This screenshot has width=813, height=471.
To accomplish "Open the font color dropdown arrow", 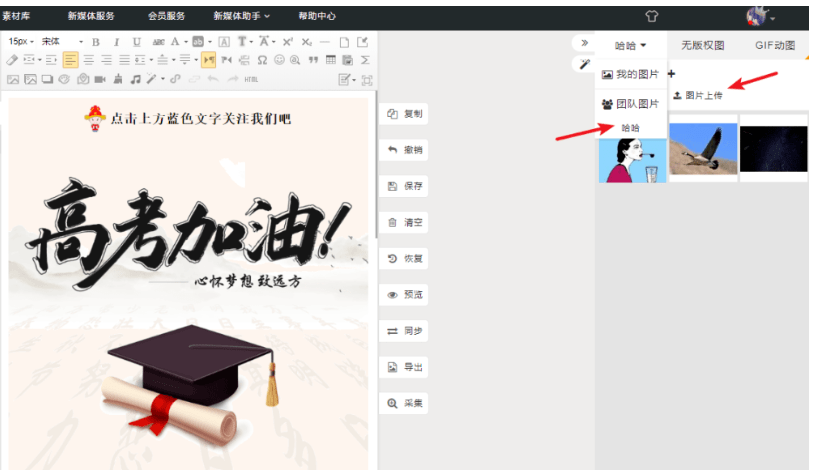I will [186, 42].
